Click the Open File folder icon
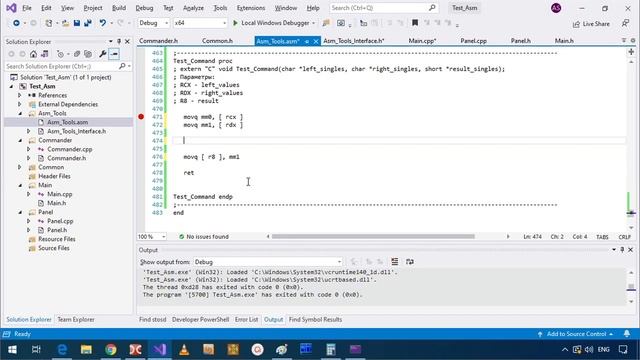The height and width of the screenshot is (360, 640). 65,23
